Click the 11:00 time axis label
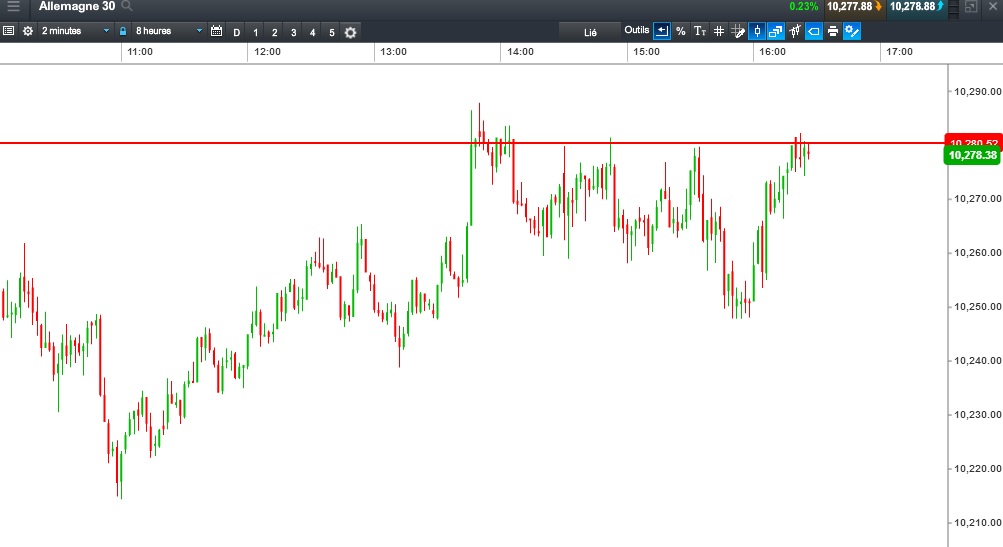Image resolution: width=1003 pixels, height=547 pixels. click(140, 52)
